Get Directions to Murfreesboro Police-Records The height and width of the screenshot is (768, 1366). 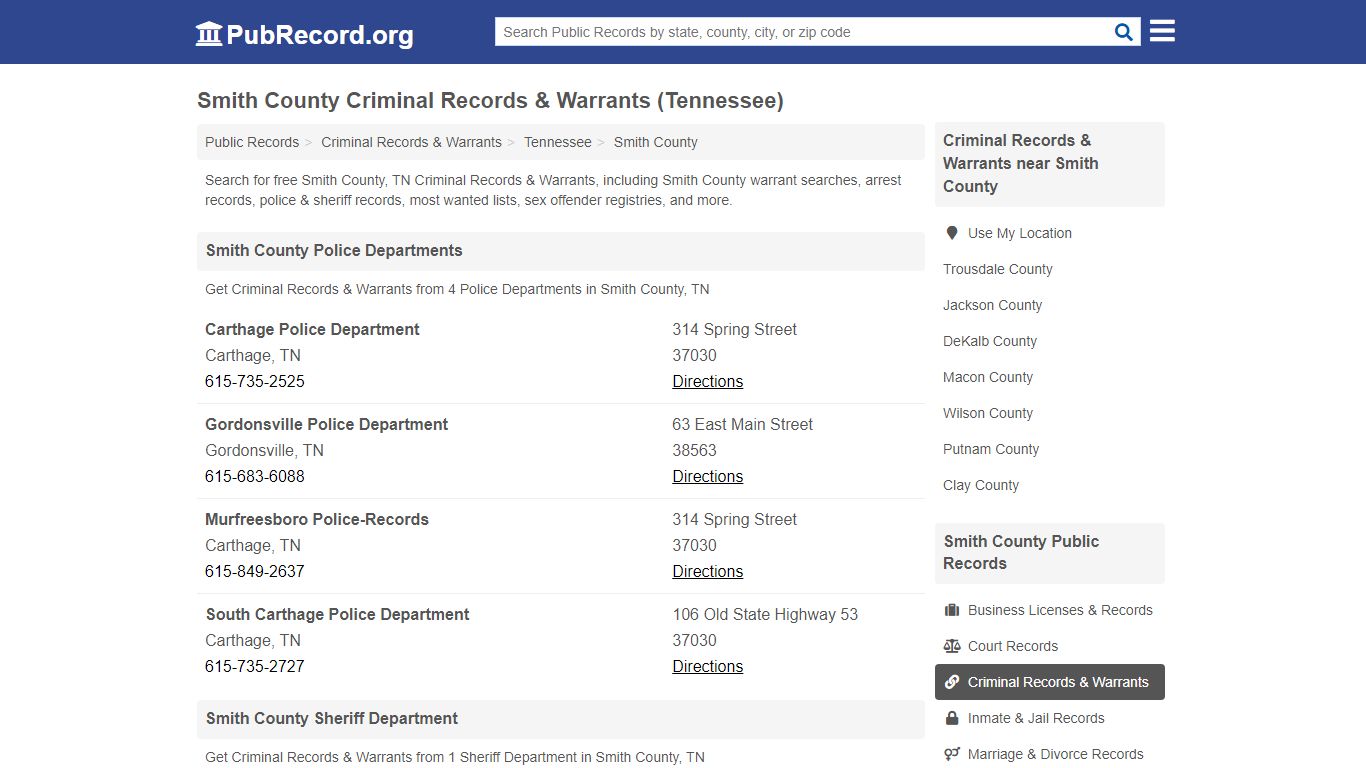(708, 571)
